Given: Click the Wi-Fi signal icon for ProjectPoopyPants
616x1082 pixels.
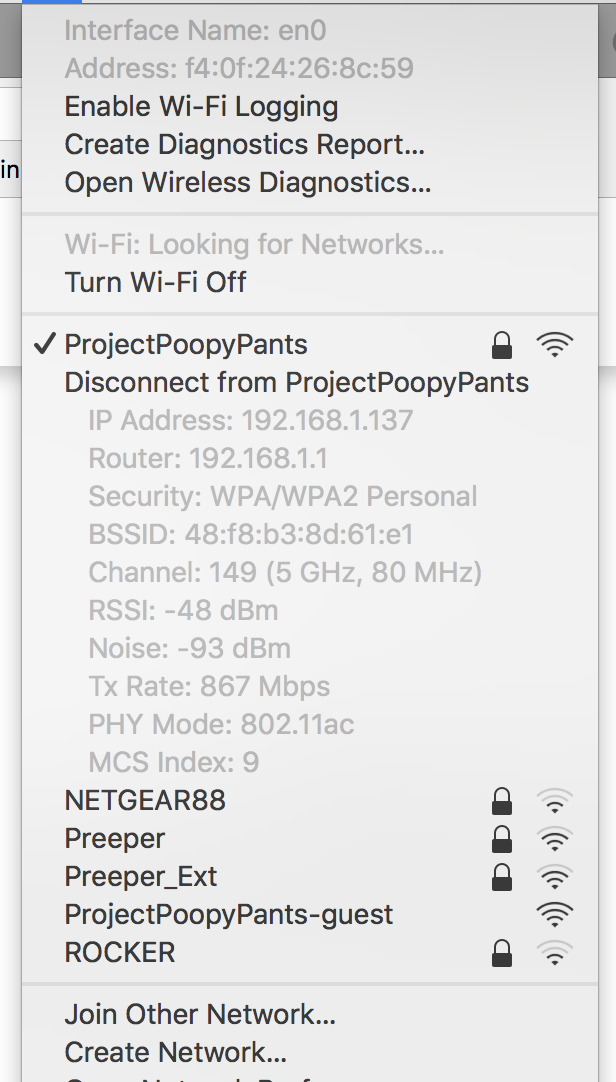Looking at the screenshot, I should tap(554, 345).
